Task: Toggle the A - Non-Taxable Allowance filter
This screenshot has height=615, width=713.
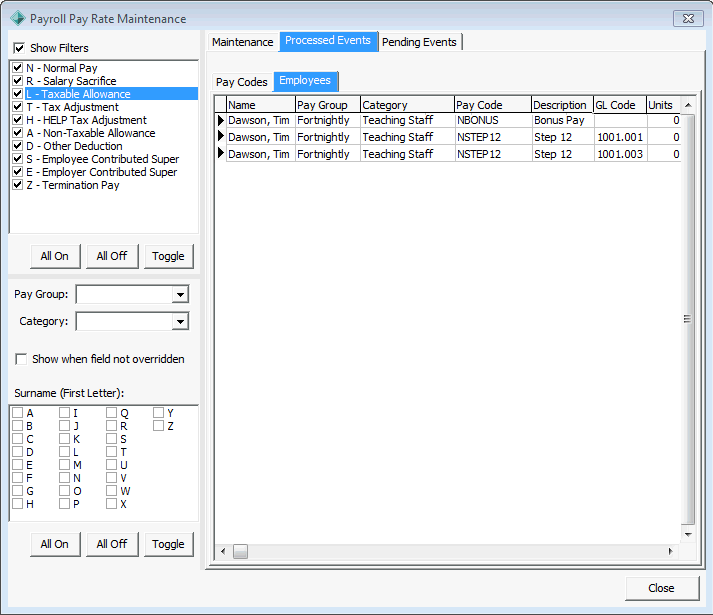Action: tap(17, 133)
